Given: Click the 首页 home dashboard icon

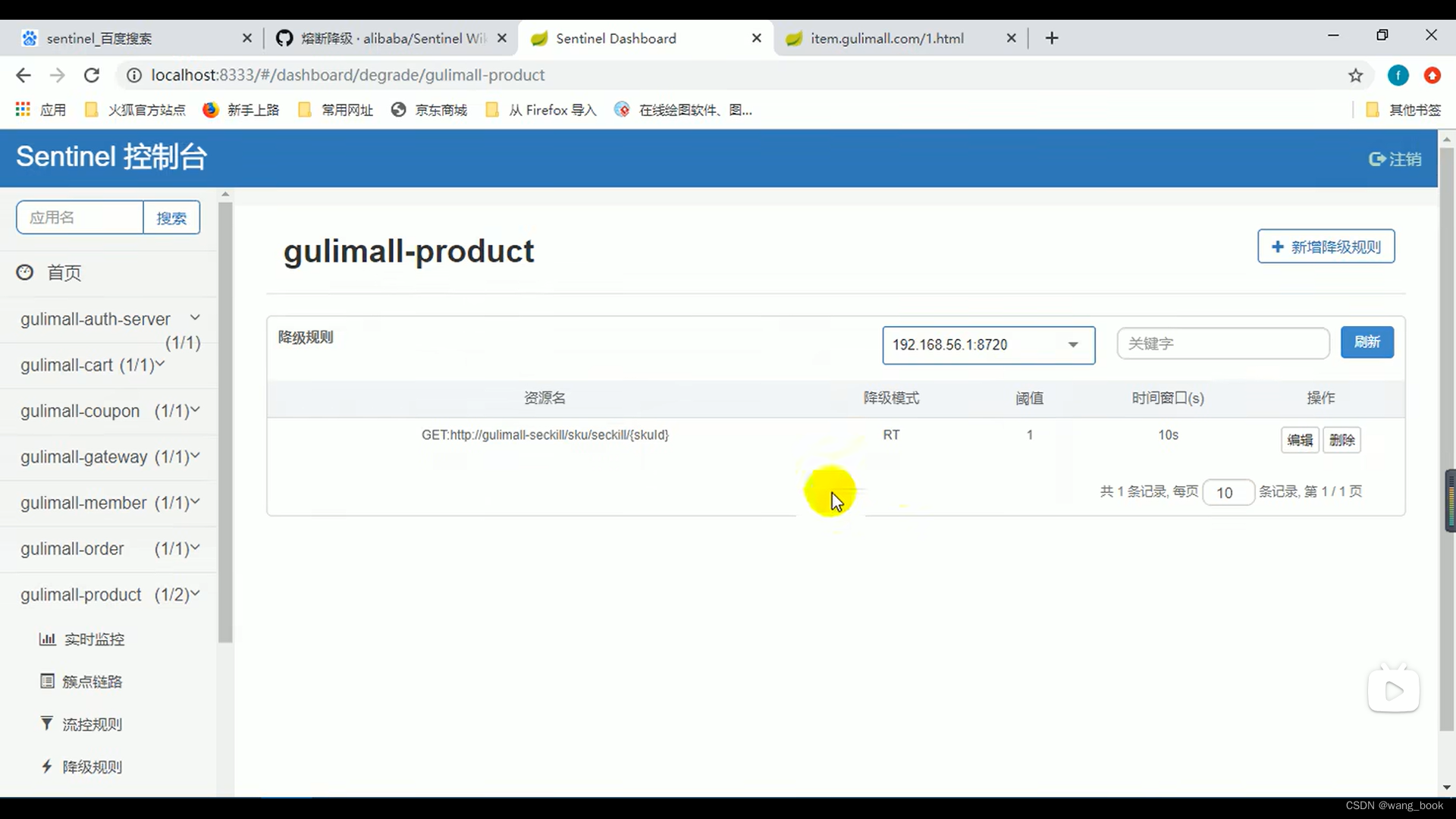Looking at the screenshot, I should click(x=25, y=272).
